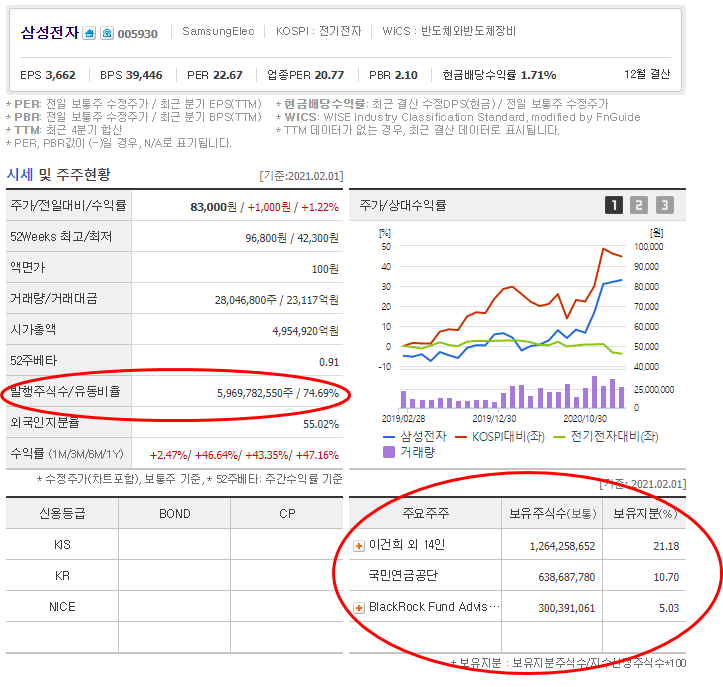Select the SamsungElec English name
Viewport: 723px width, 687px height.
[218, 31]
